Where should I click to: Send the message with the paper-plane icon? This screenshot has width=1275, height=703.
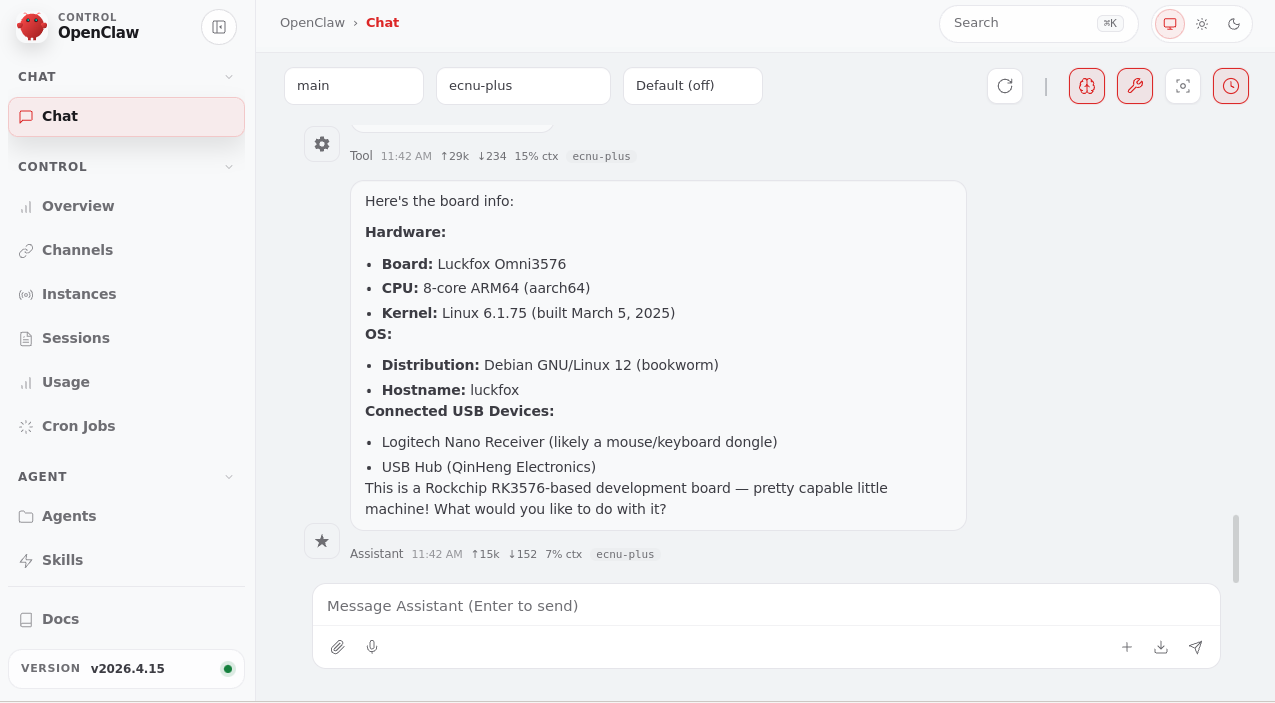1195,647
